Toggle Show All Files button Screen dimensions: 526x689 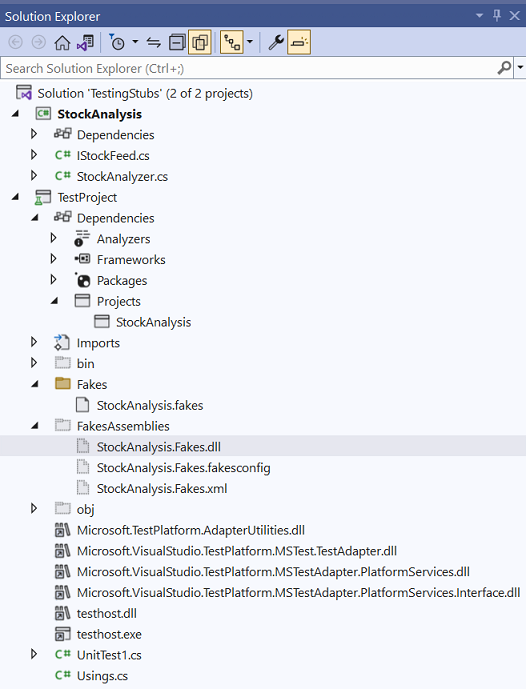pyautogui.click(x=200, y=42)
